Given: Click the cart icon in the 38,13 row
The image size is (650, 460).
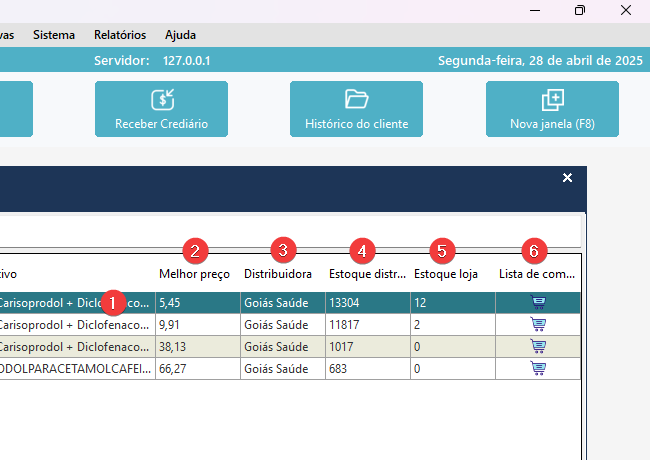Looking at the screenshot, I should 538,346.
